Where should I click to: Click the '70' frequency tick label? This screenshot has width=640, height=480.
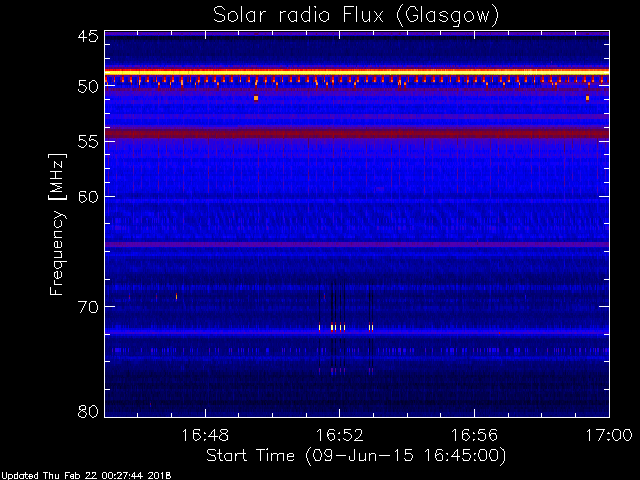88,307
